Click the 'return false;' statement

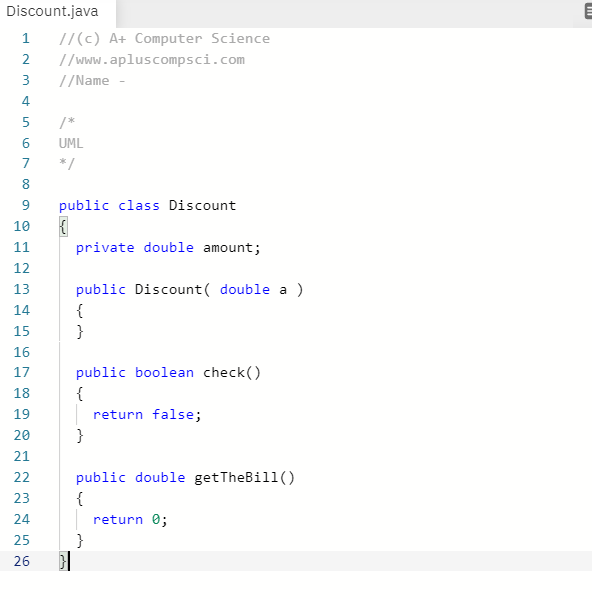(147, 414)
